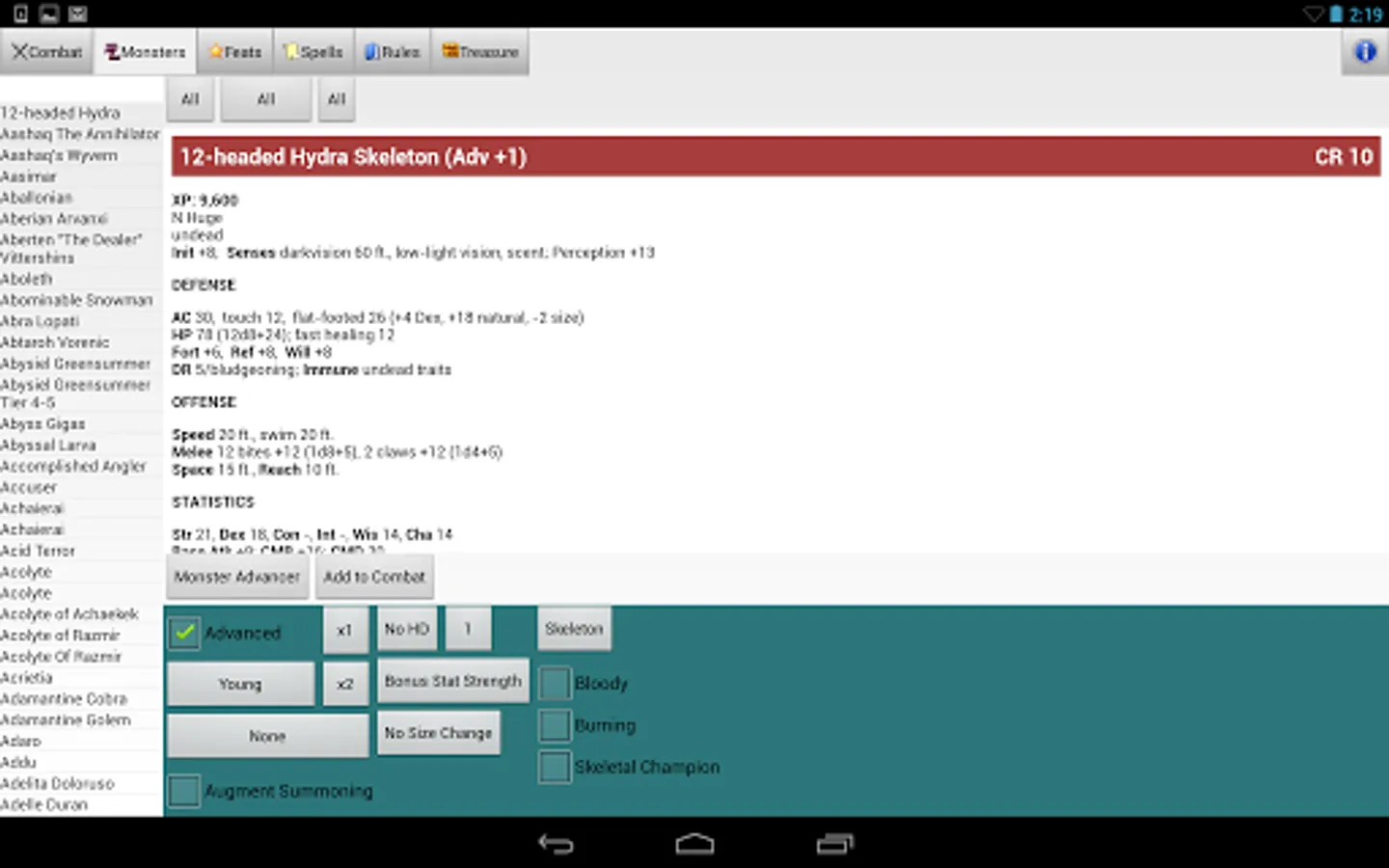Switch to the Feats tab

click(234, 51)
